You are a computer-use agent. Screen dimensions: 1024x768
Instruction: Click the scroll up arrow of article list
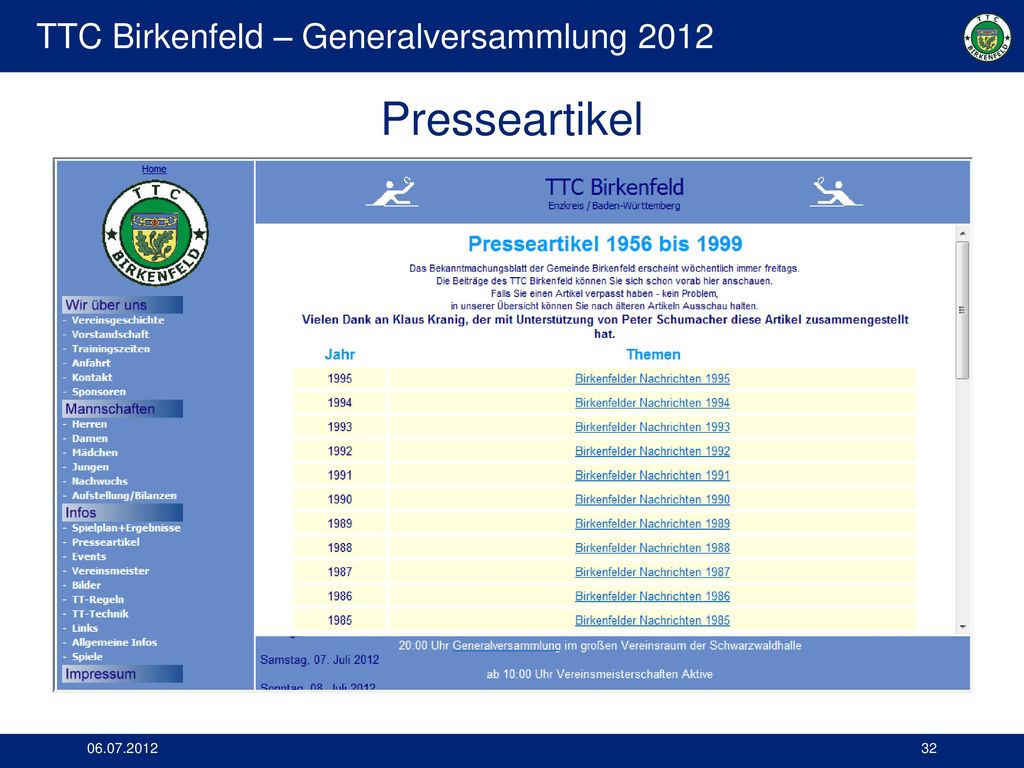pyautogui.click(x=962, y=233)
